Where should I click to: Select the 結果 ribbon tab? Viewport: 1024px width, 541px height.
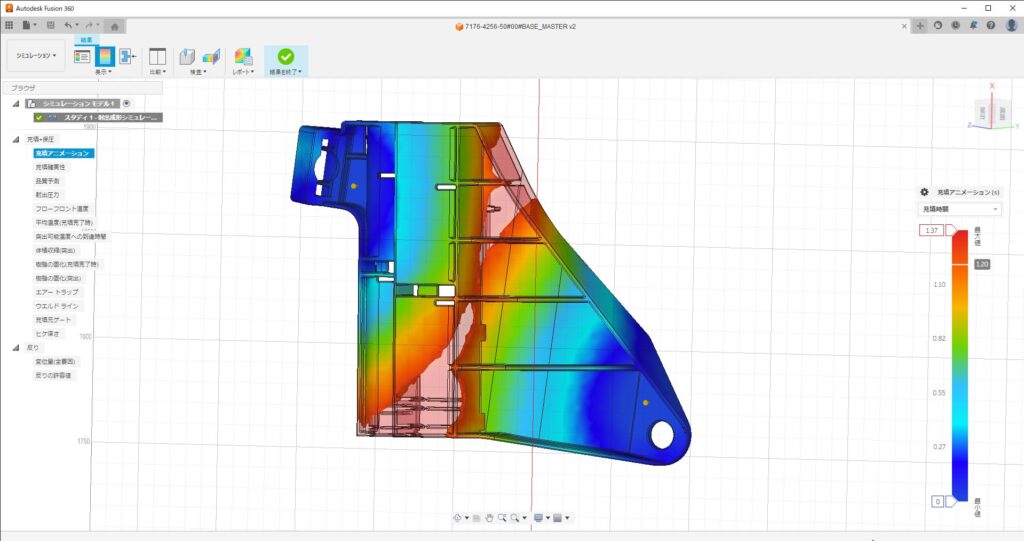pyautogui.click(x=86, y=40)
